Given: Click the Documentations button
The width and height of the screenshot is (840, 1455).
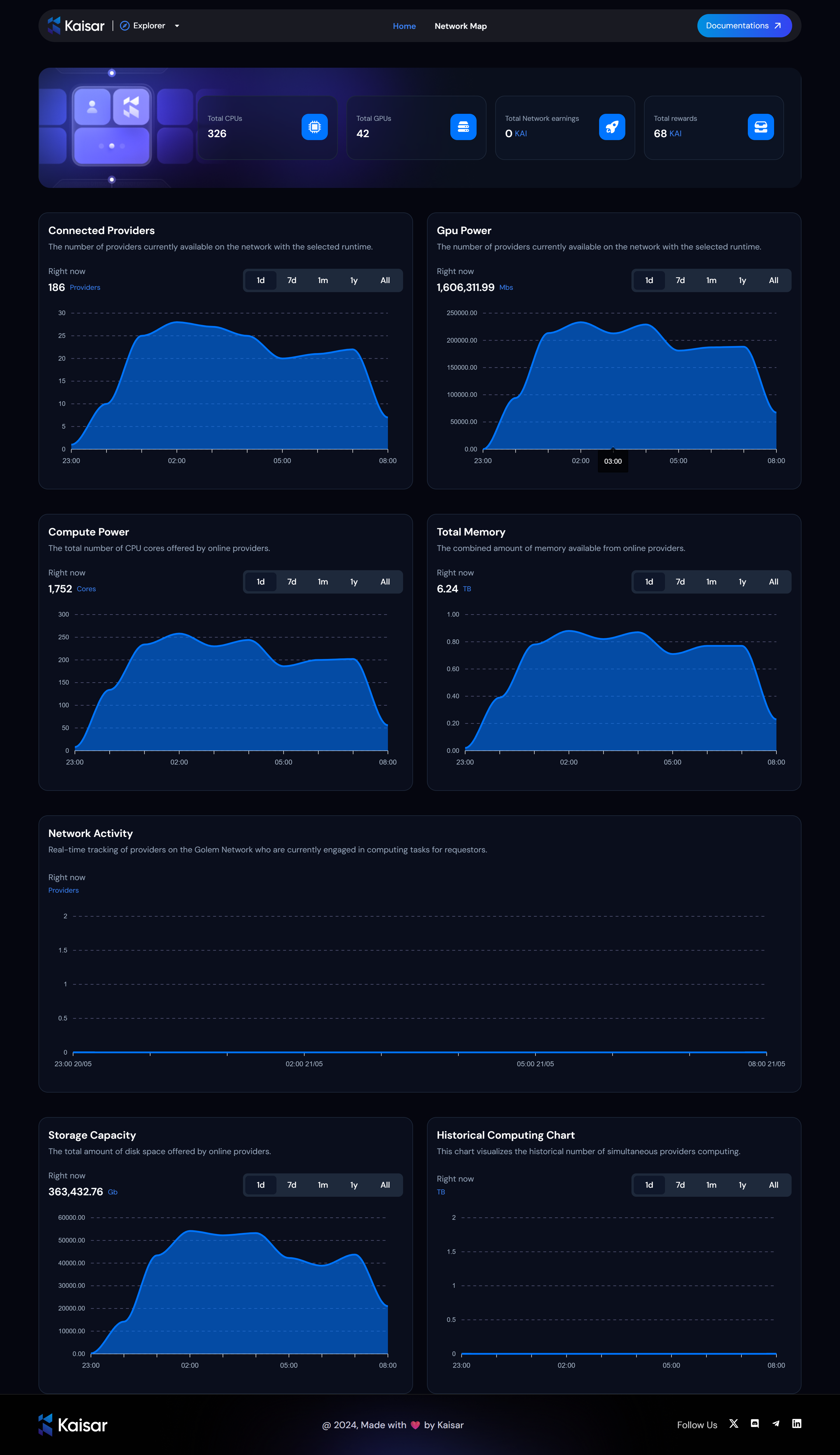Looking at the screenshot, I should pyautogui.click(x=744, y=26).
